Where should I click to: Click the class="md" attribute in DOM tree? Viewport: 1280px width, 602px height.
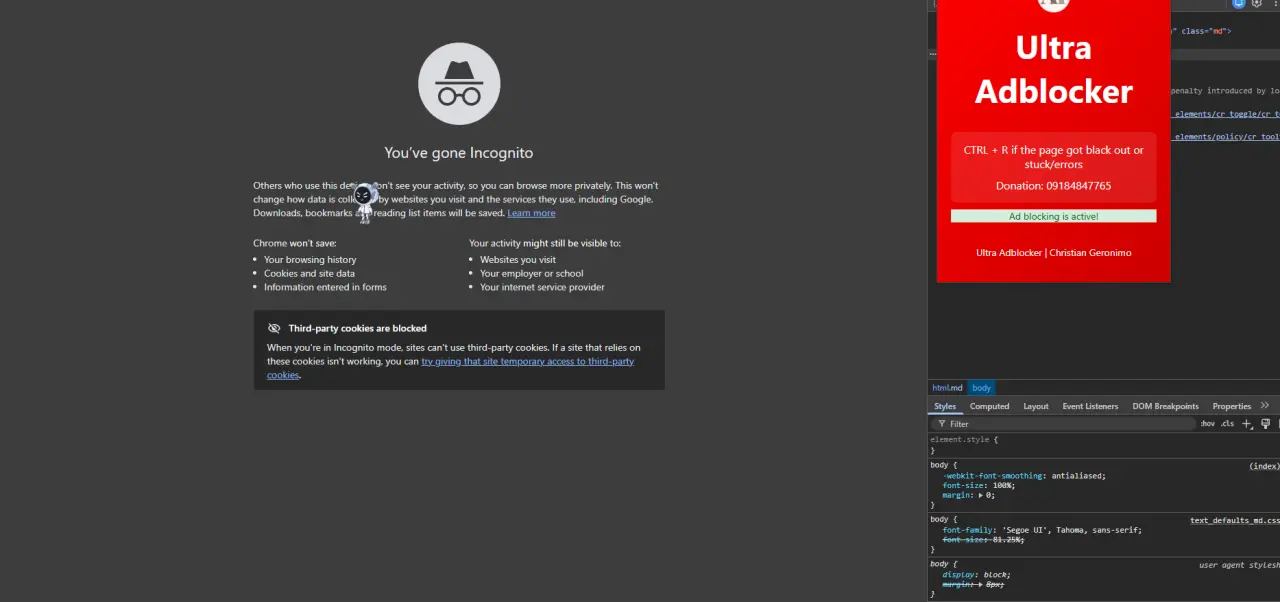1206,31
